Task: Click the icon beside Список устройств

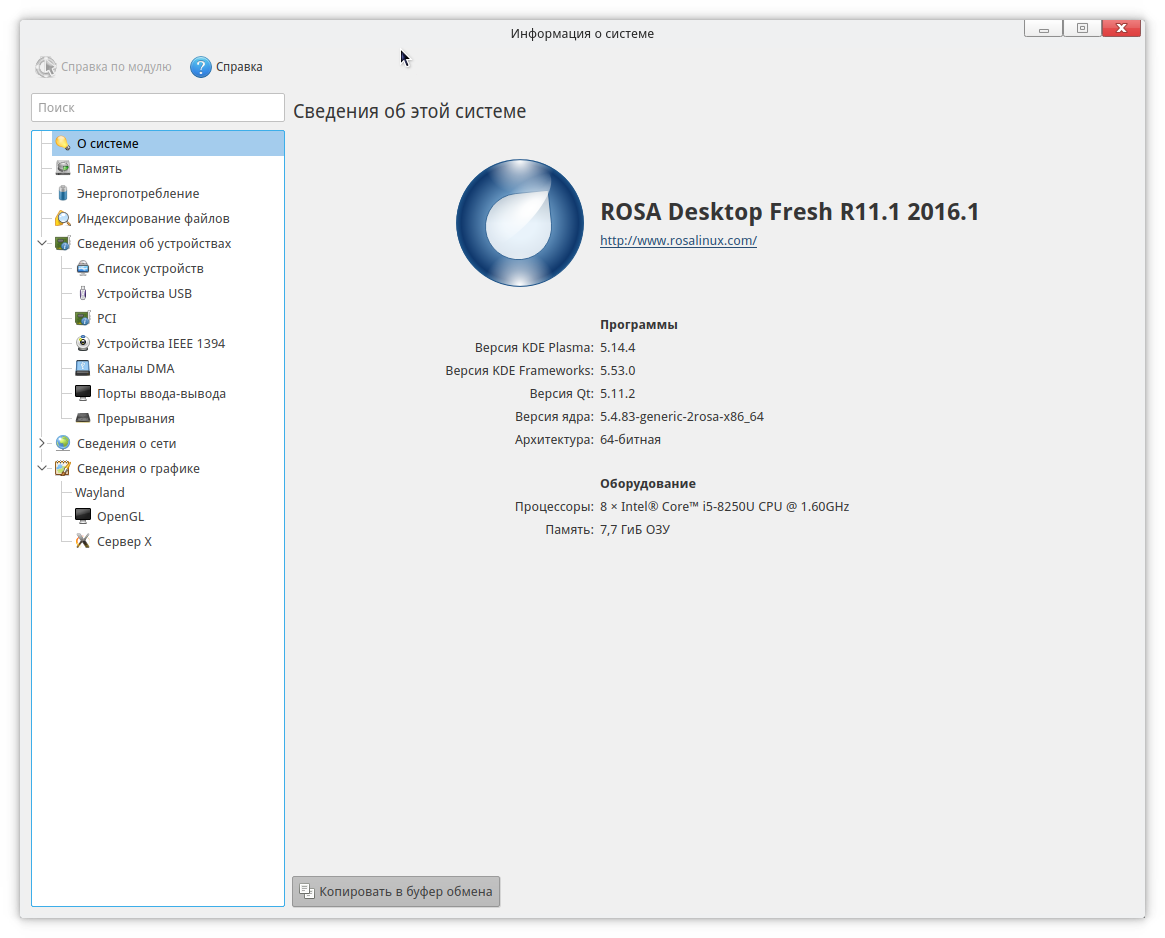Action: point(83,268)
